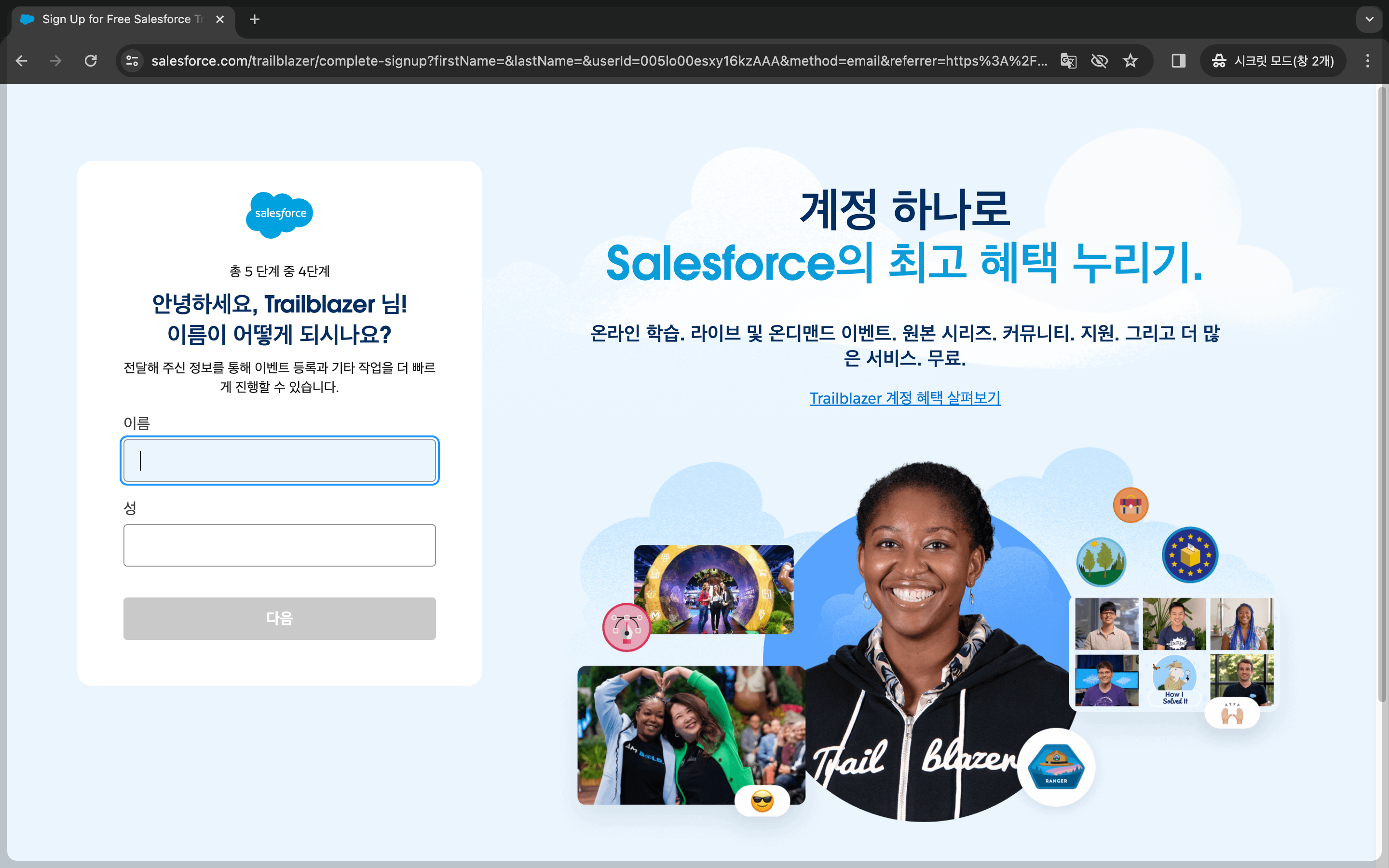This screenshot has width=1389, height=868.
Task: Reload the page
Action: (x=91, y=61)
